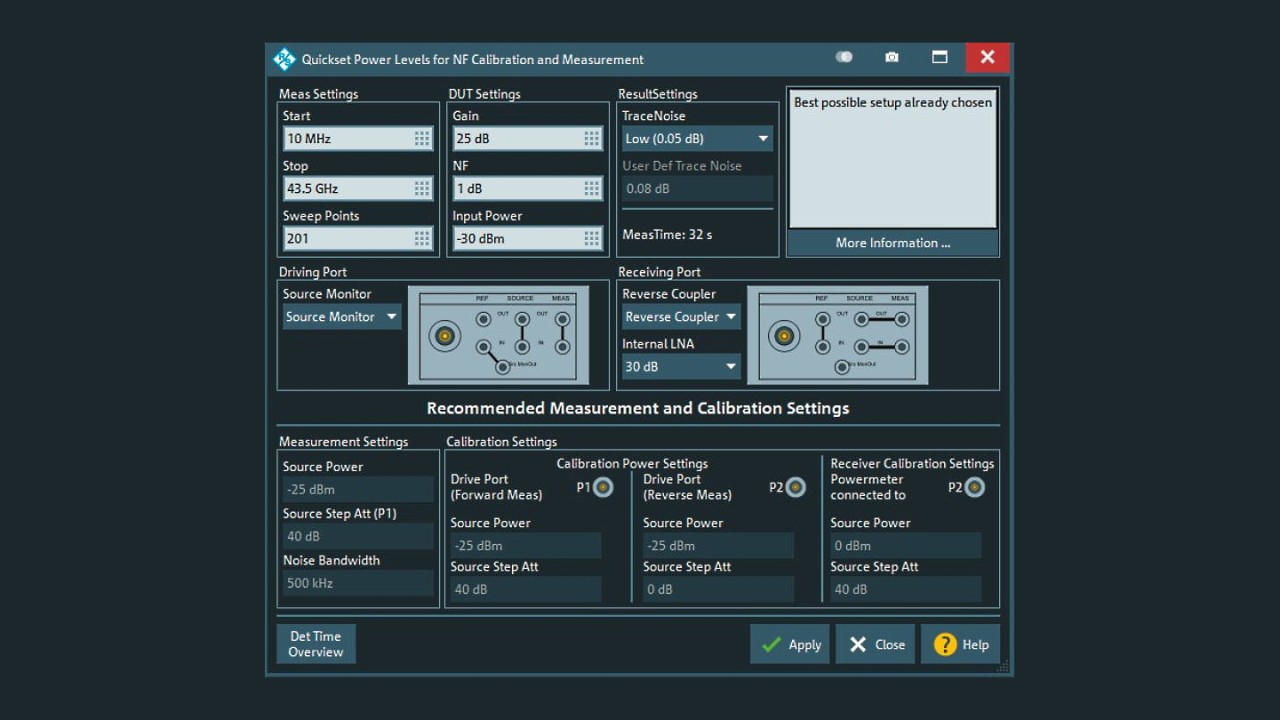This screenshot has width=1280, height=720.
Task: Click the 'Best possible setup already chosen' message box
Action: tap(892, 159)
